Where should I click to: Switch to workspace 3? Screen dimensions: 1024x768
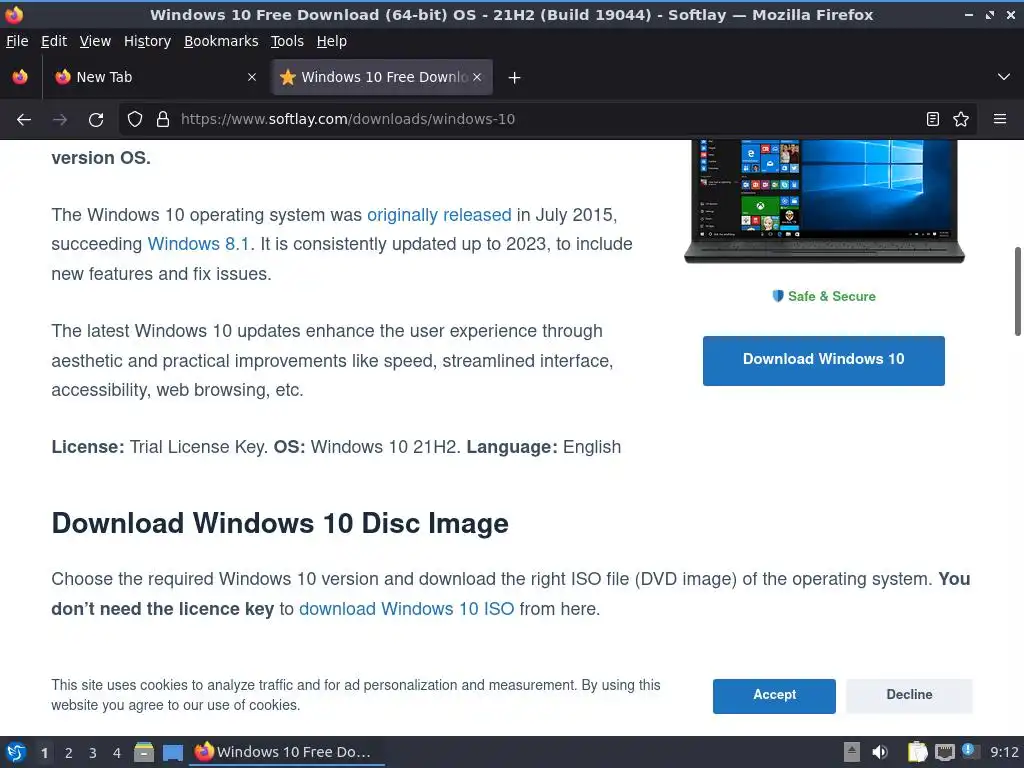coord(93,753)
